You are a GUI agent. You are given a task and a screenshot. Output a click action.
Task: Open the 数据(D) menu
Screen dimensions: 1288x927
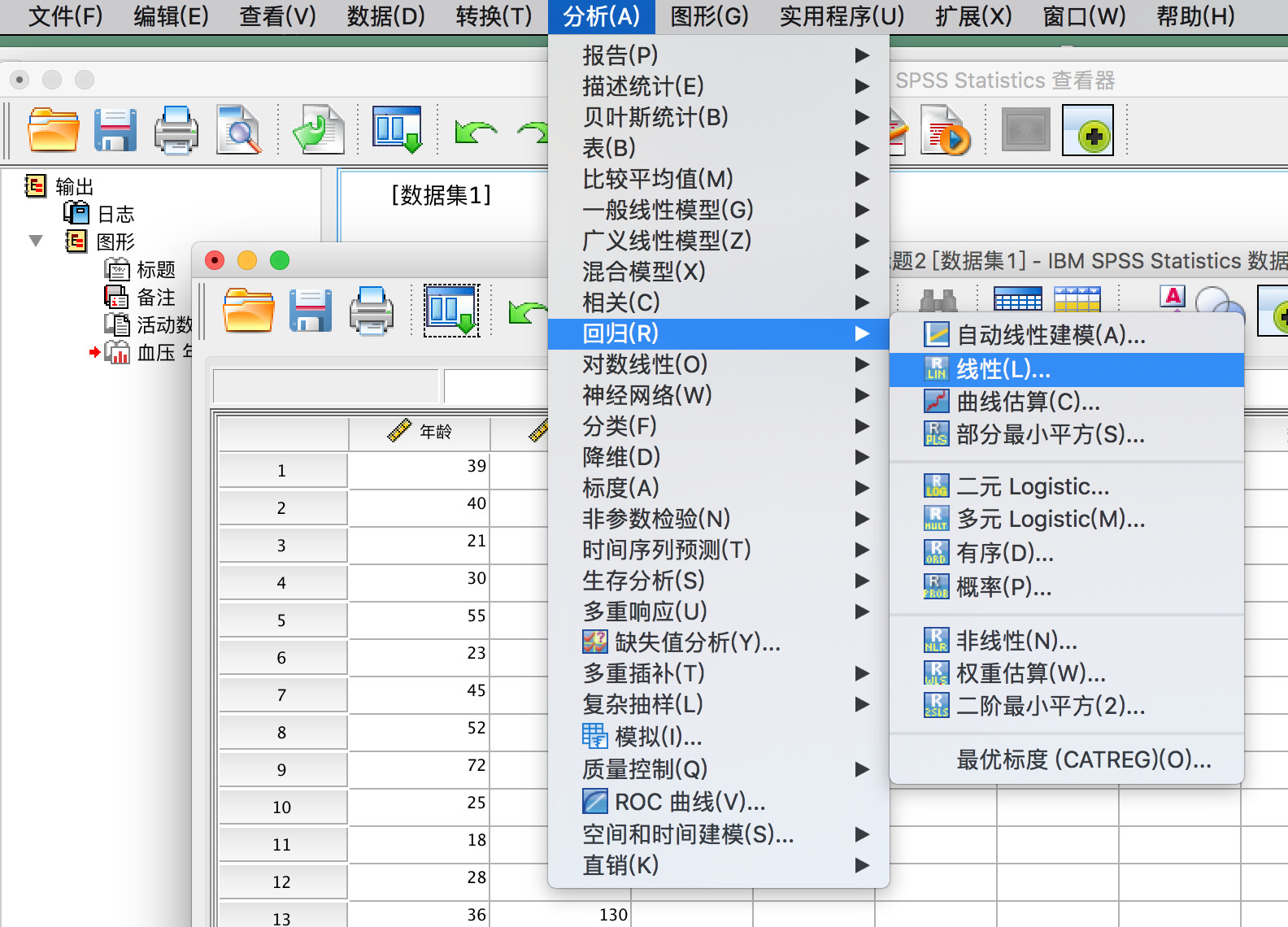(x=385, y=16)
